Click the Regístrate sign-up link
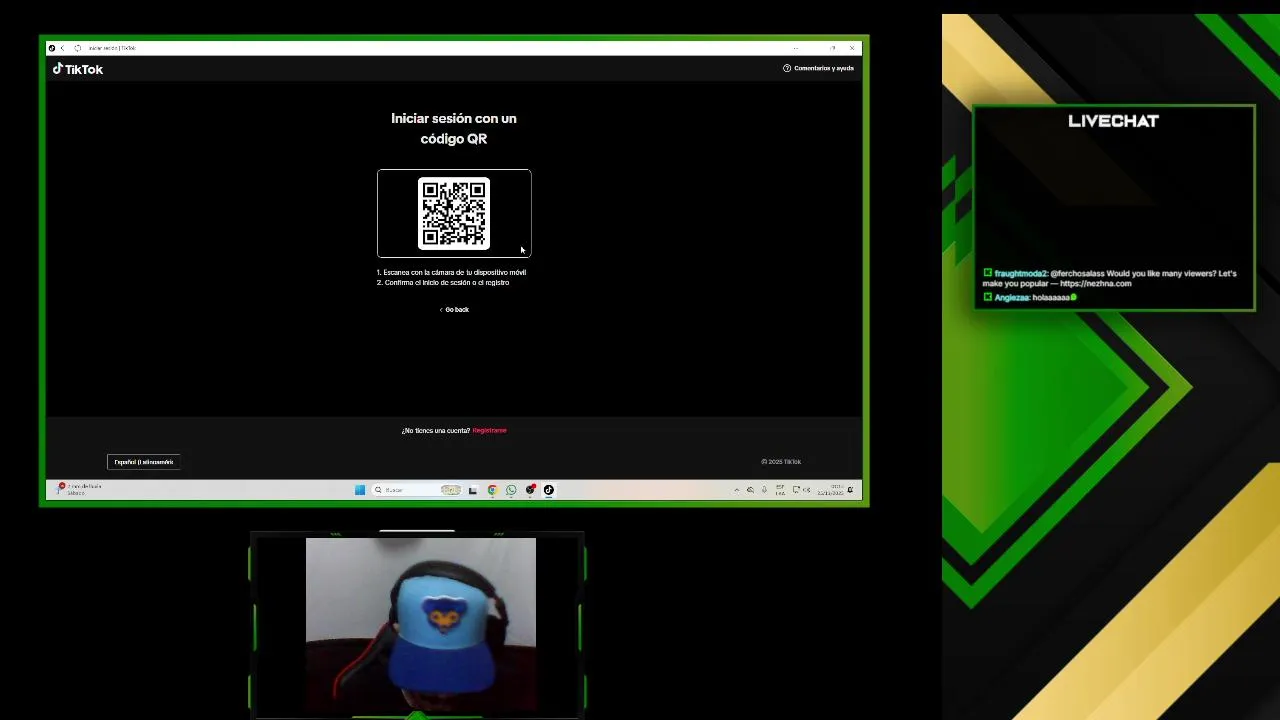 (x=489, y=431)
